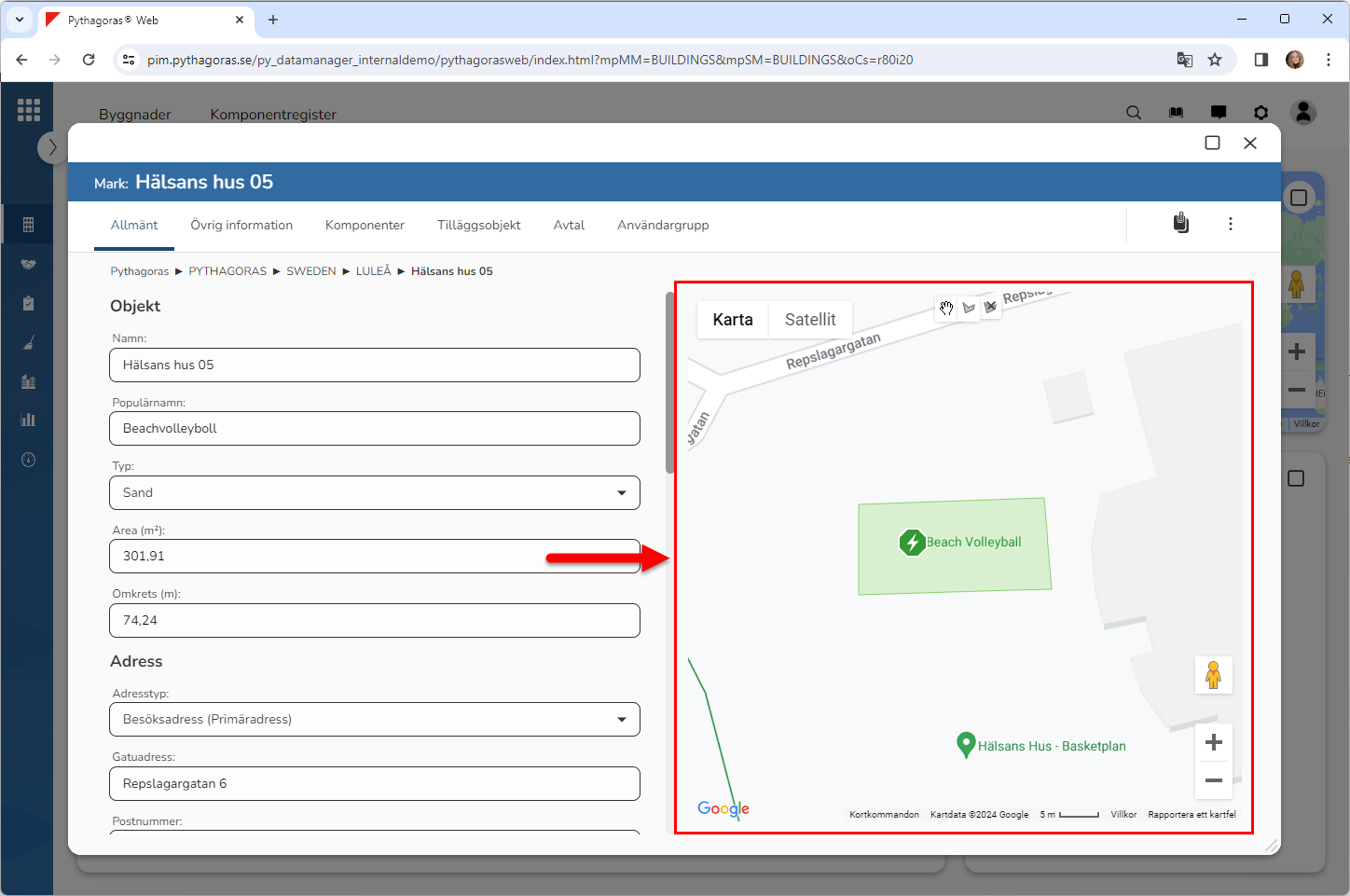
Task: Open the Komponenter tab
Action: [x=365, y=226]
